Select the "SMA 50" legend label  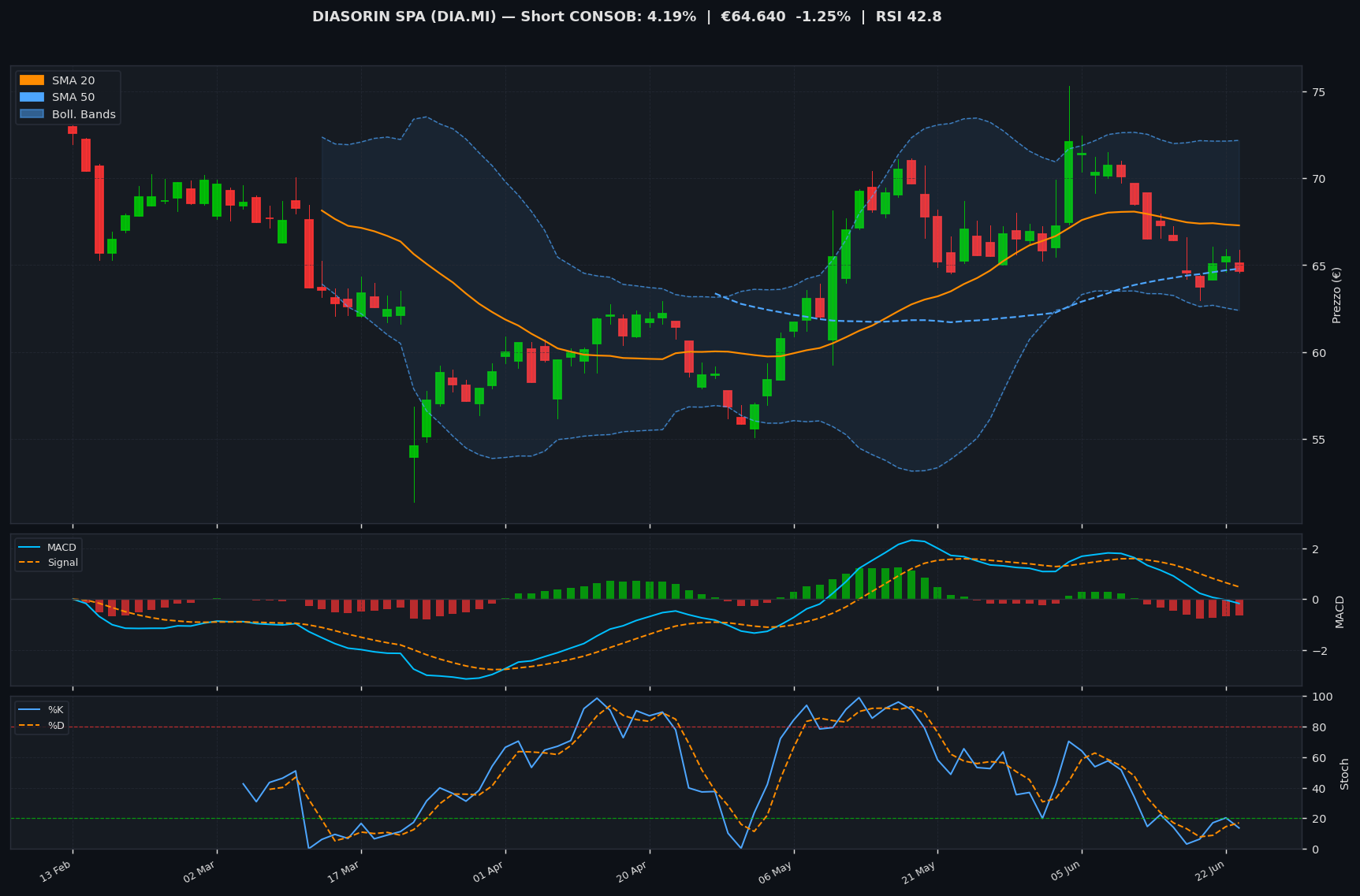tap(73, 98)
